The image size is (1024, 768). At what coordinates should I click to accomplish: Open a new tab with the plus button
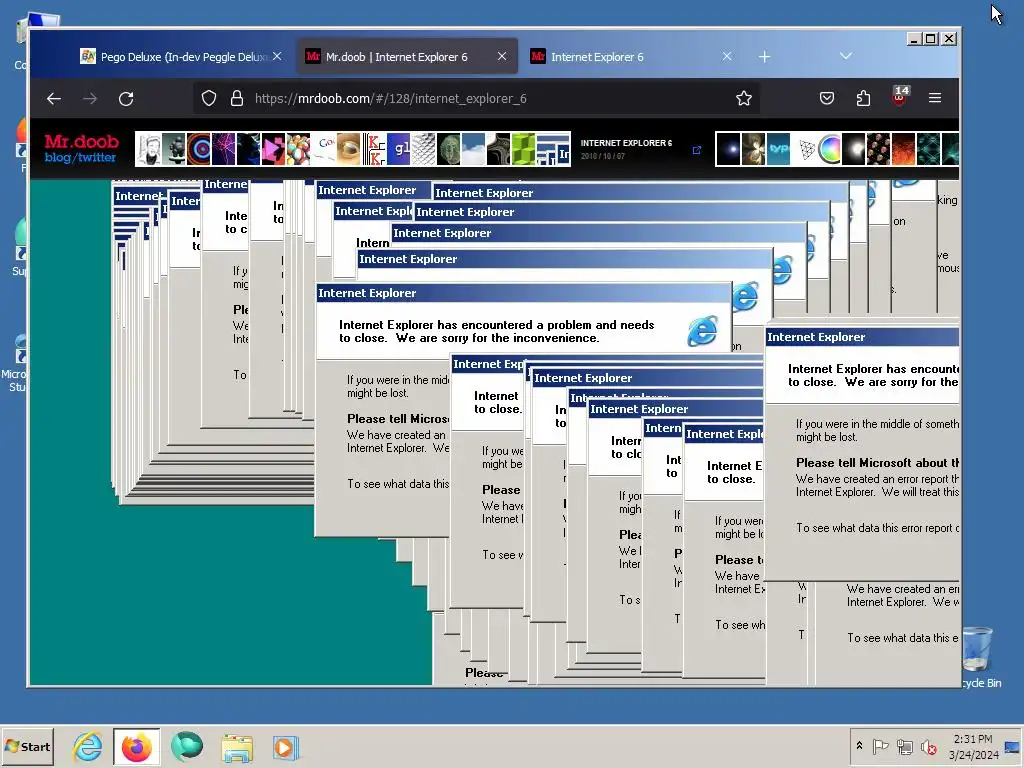(764, 57)
